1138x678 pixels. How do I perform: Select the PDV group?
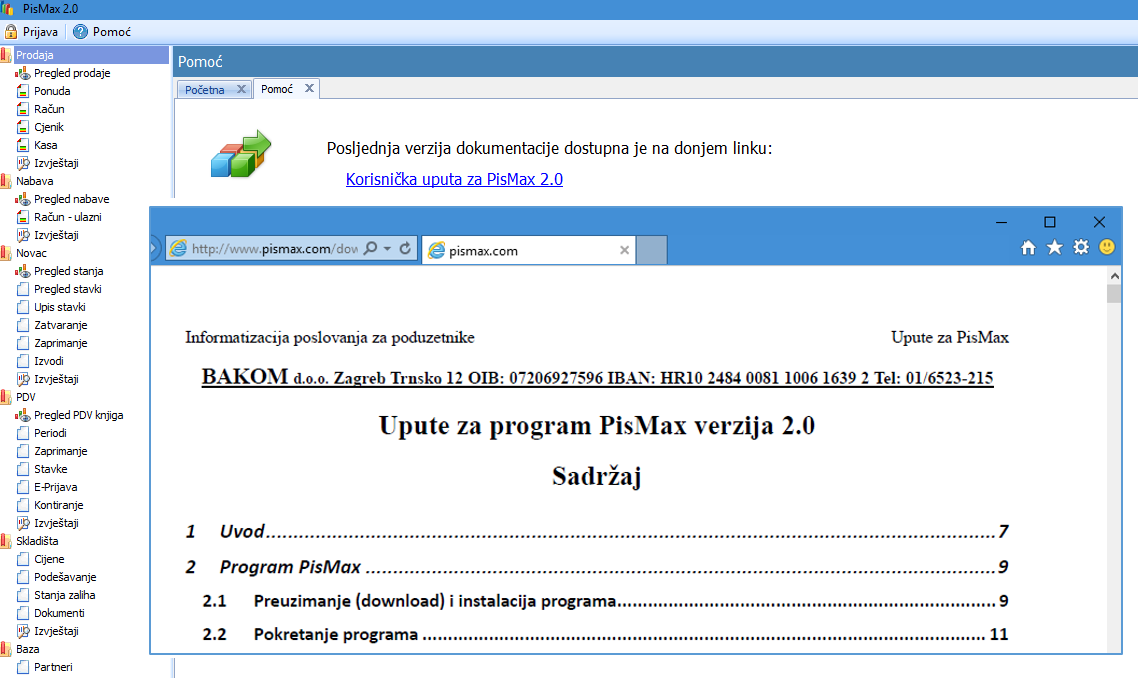(x=25, y=397)
